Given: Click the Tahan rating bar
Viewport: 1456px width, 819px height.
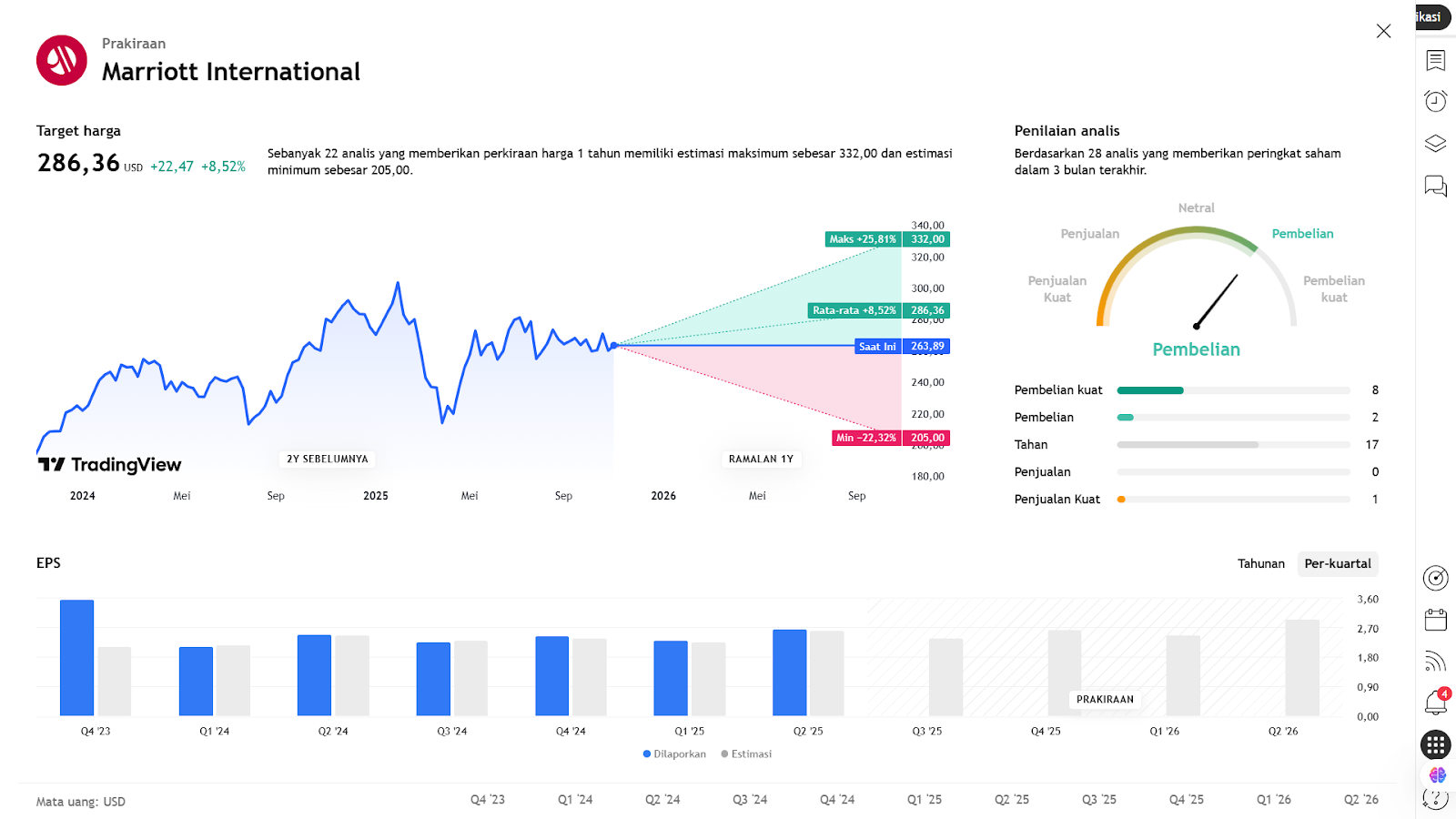Looking at the screenshot, I should coord(1233,445).
